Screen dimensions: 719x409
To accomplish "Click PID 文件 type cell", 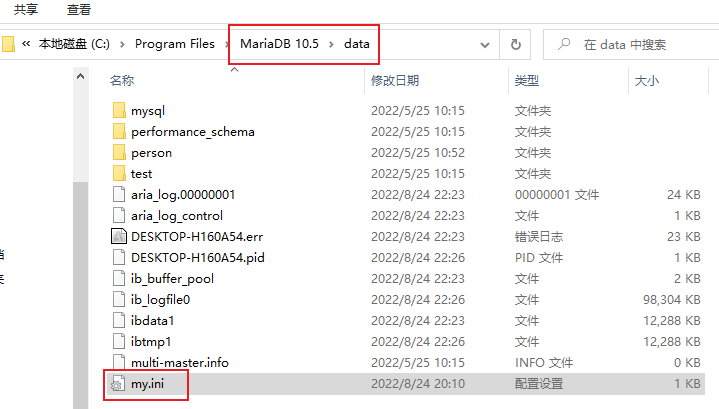I will click(539, 258).
